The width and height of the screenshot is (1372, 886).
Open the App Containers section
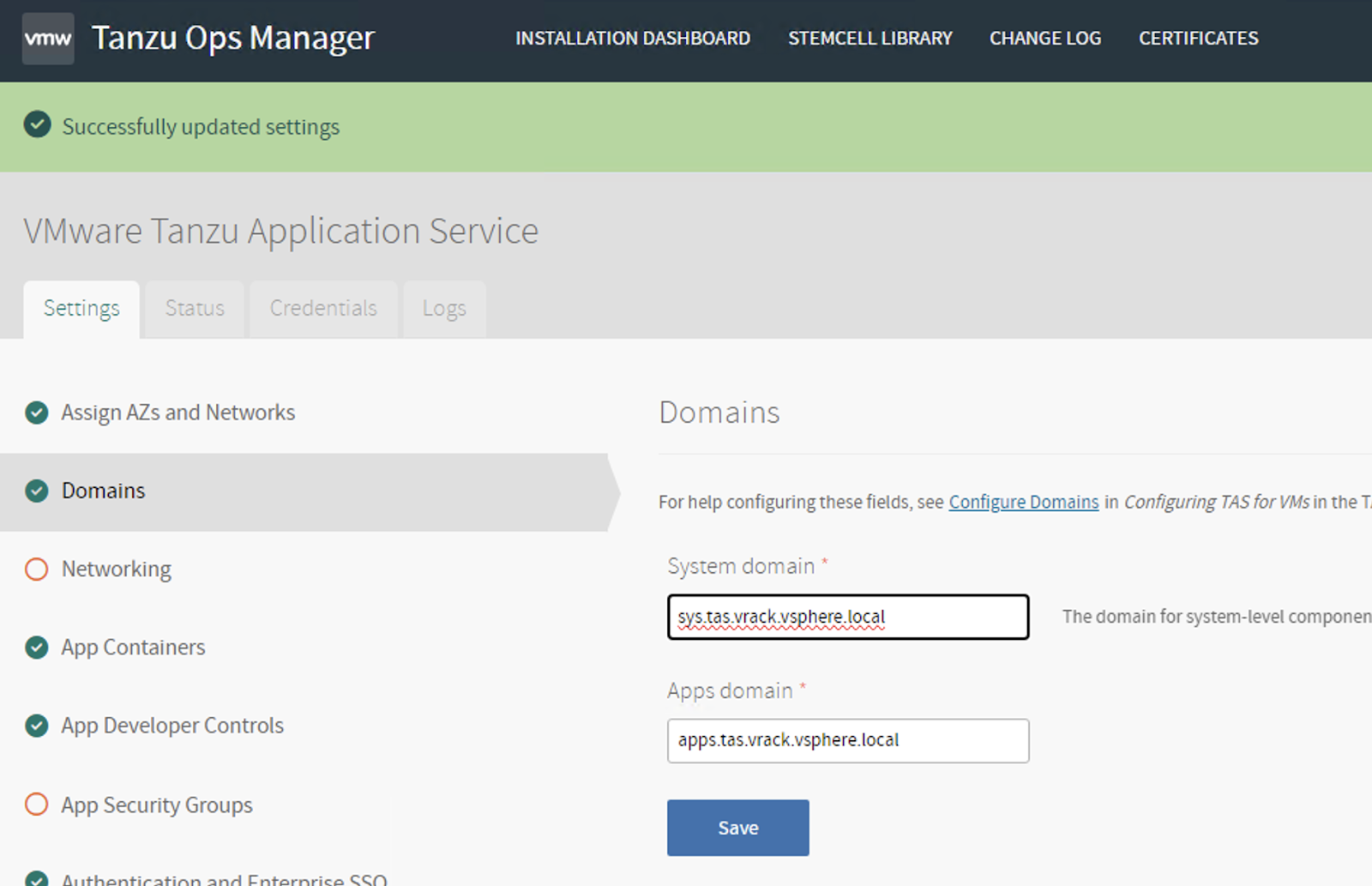[133, 648]
